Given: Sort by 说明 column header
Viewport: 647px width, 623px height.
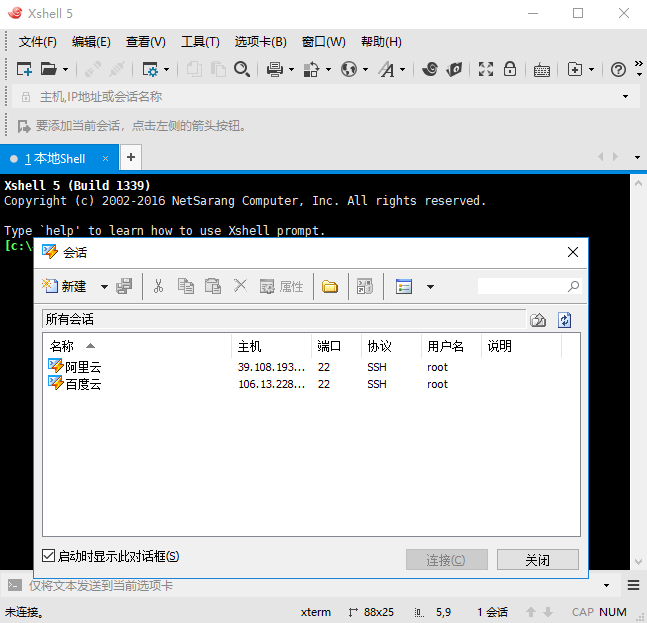Looking at the screenshot, I should click(522, 346).
